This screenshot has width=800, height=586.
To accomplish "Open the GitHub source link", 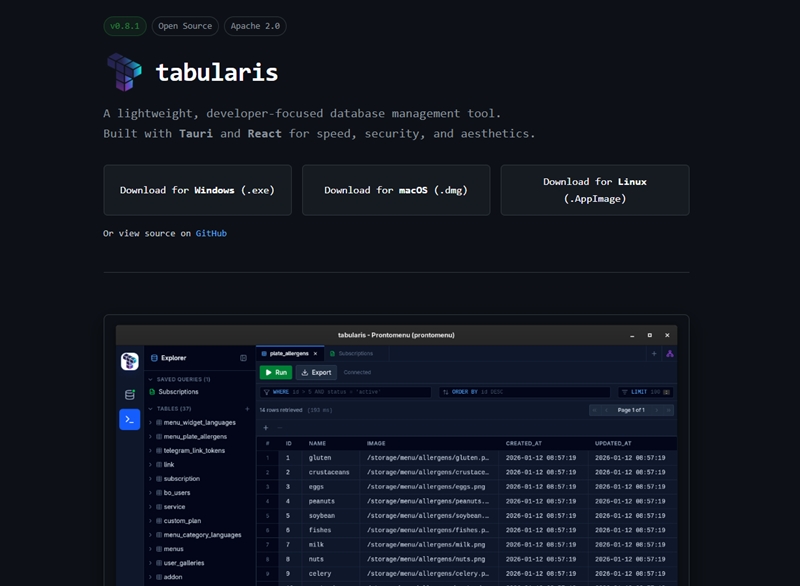I will [211, 233].
